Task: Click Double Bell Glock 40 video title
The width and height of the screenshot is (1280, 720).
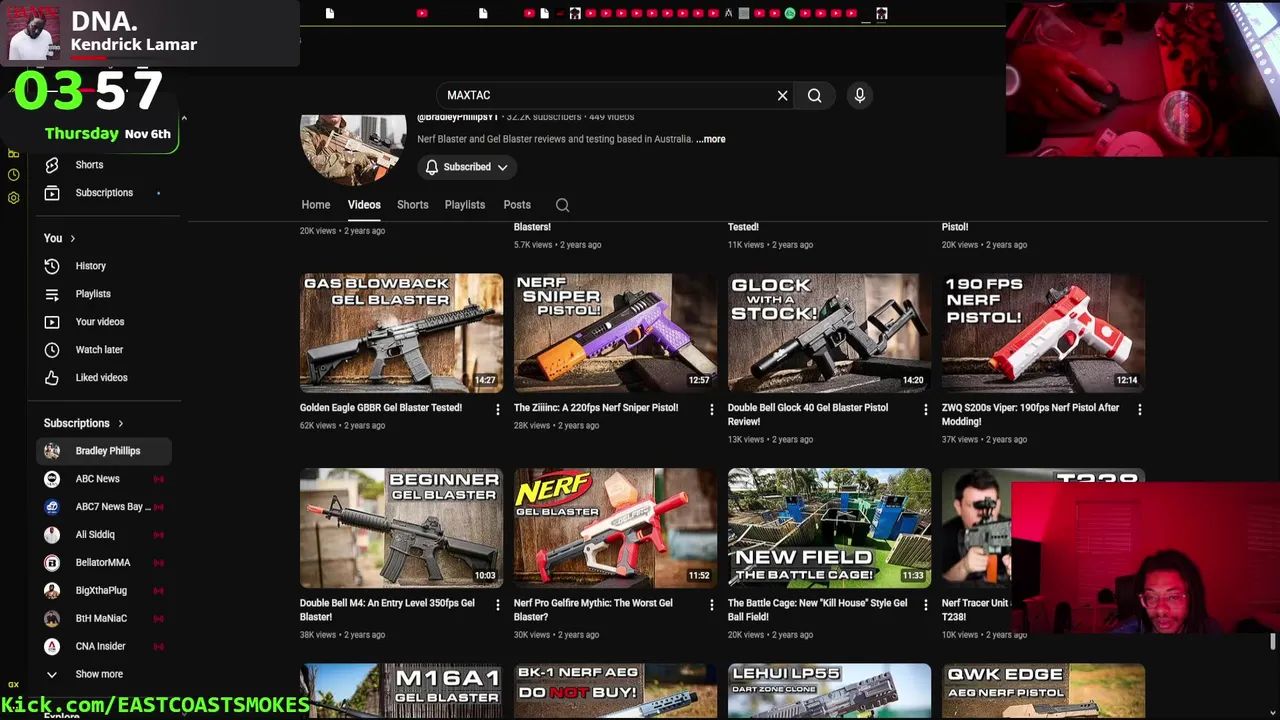Action: coord(808,415)
